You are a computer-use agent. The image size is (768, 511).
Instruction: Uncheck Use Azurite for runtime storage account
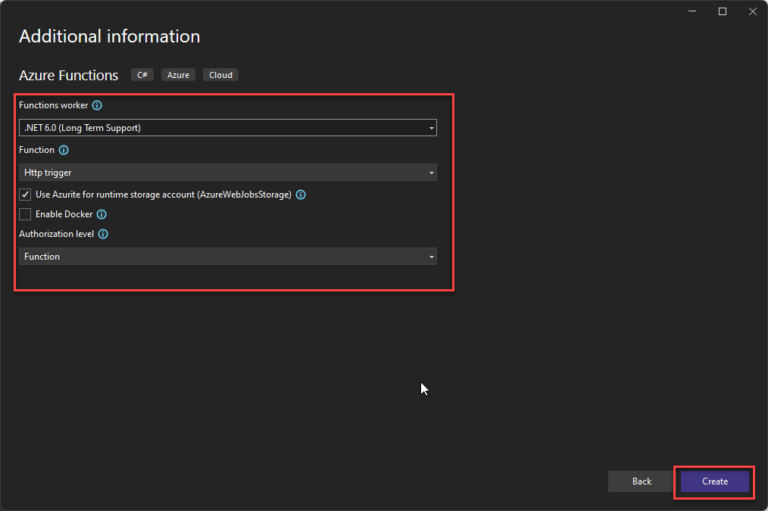point(25,195)
